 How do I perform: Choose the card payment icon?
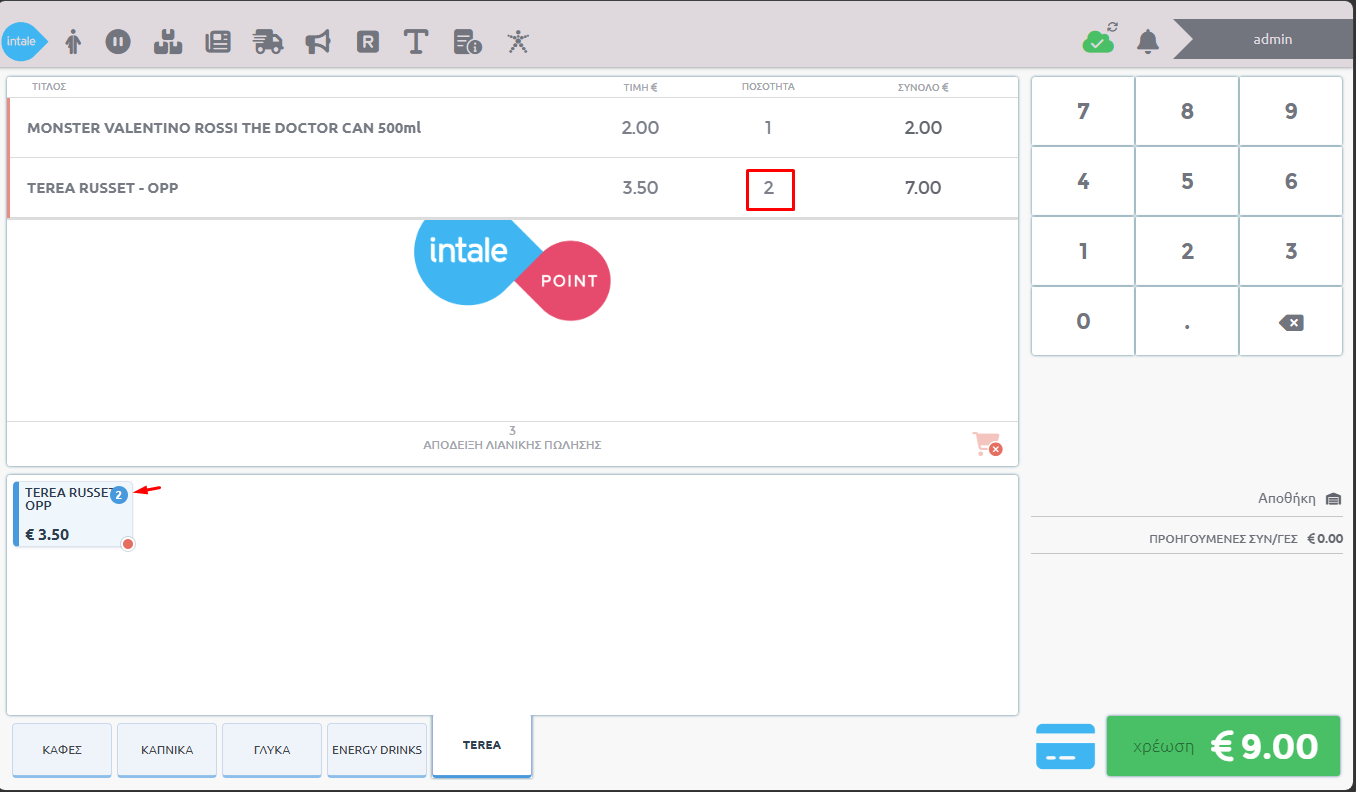point(1065,746)
